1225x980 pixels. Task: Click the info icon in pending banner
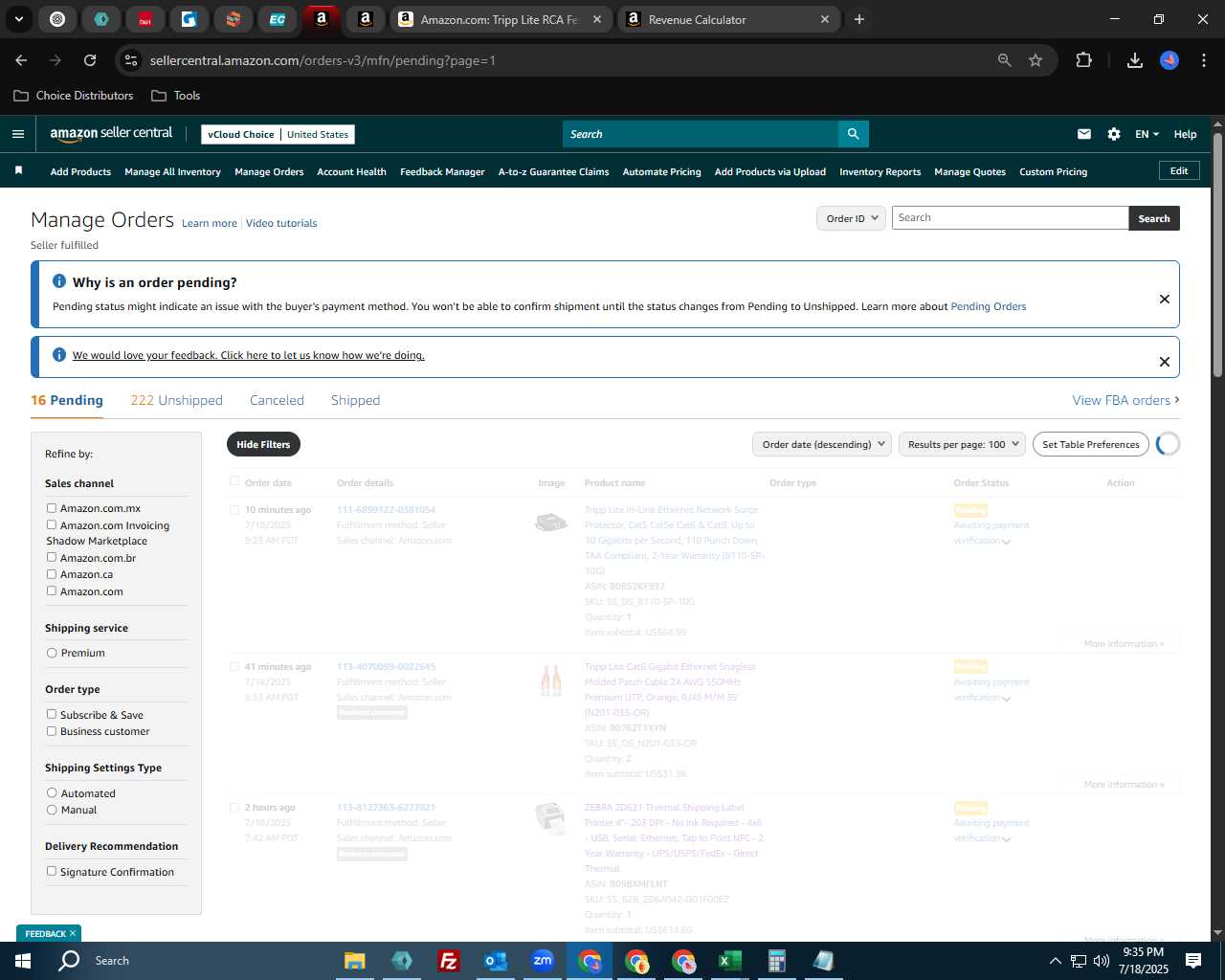(59, 281)
